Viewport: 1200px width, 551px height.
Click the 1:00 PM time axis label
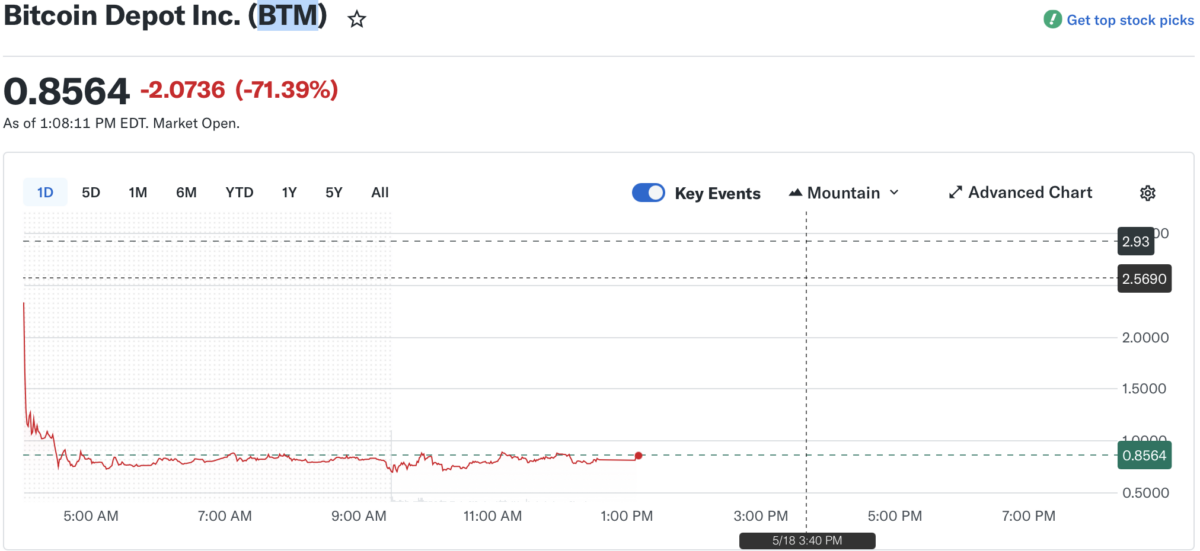625,516
